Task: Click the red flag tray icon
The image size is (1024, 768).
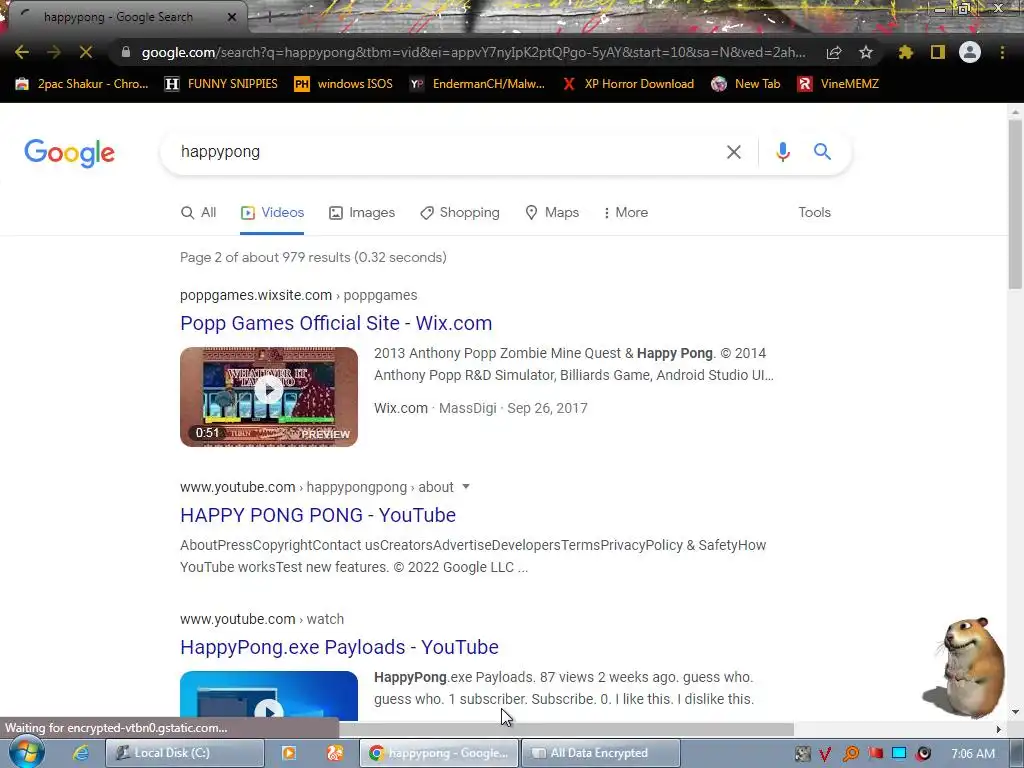Action: 875,754
